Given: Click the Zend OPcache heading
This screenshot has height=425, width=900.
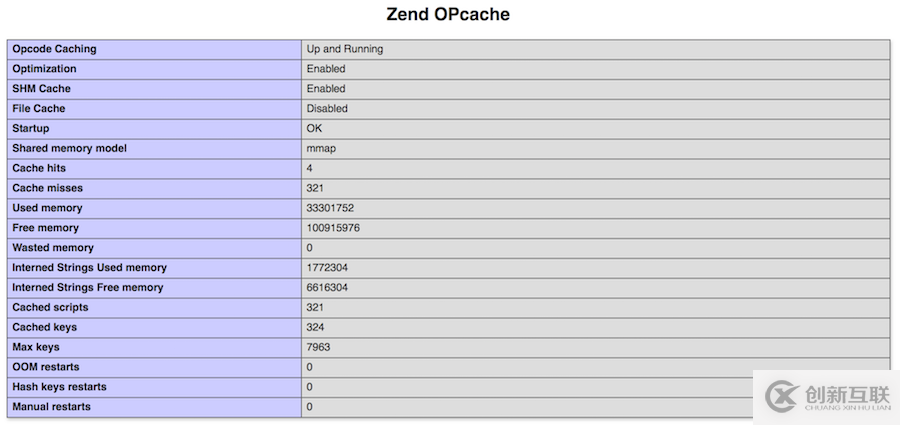Looking at the screenshot, I should tap(447, 15).
